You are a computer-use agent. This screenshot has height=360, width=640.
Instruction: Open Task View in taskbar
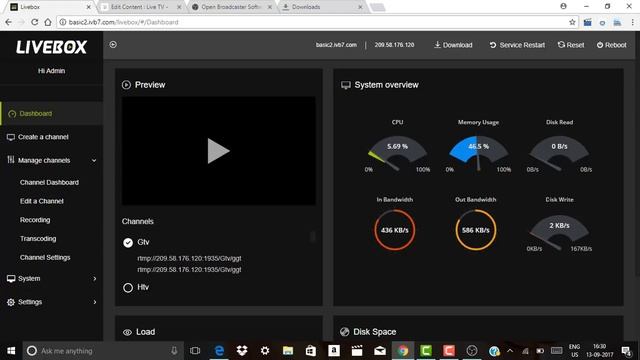[x=195, y=351]
